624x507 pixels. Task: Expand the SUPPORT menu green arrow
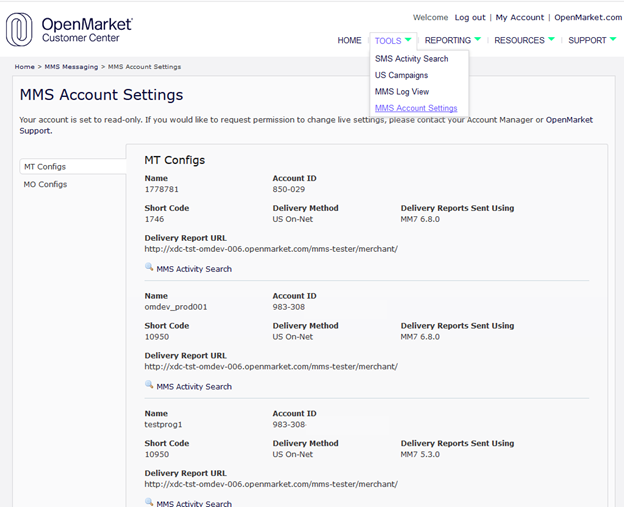tap(613, 39)
